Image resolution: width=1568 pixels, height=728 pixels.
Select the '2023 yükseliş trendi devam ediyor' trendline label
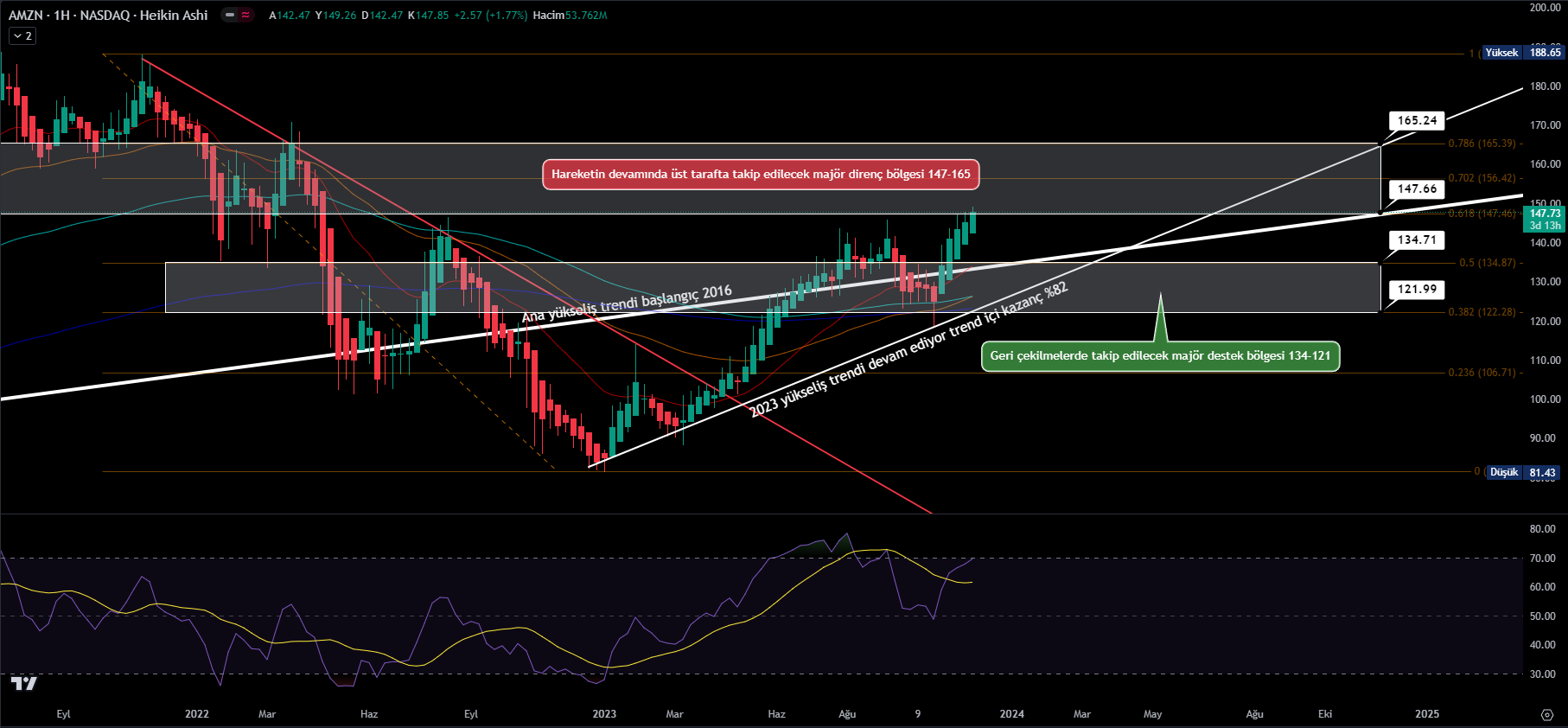click(908, 349)
